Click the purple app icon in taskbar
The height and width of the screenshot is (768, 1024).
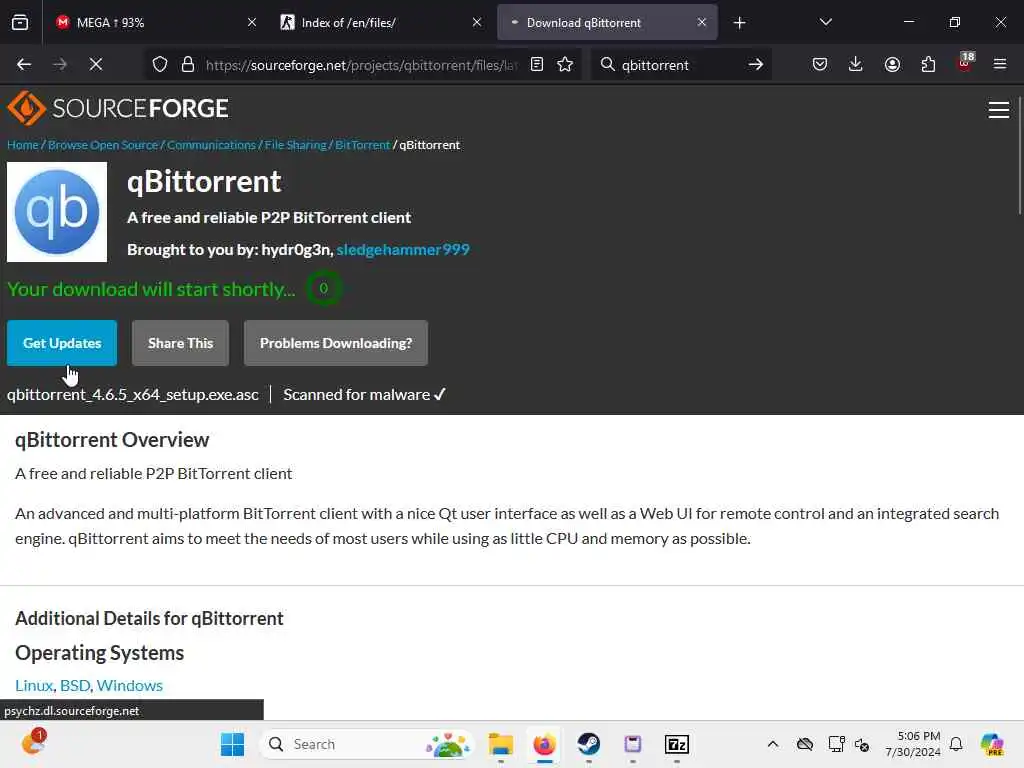tap(632, 744)
